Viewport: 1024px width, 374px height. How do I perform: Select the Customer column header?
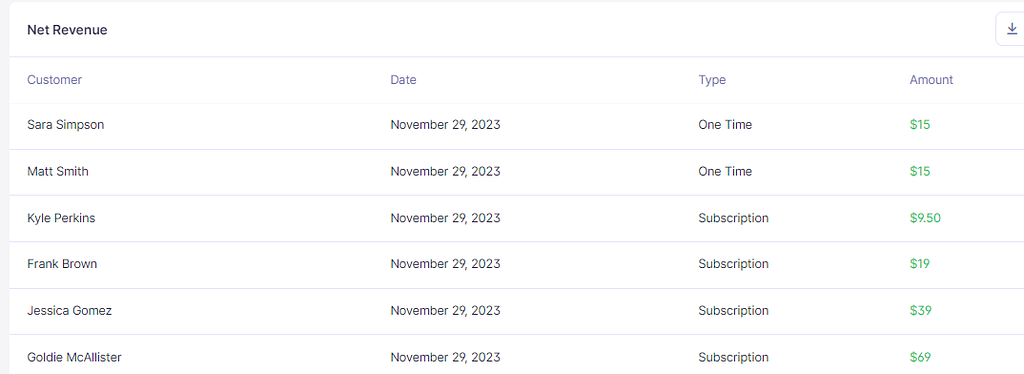(x=54, y=80)
